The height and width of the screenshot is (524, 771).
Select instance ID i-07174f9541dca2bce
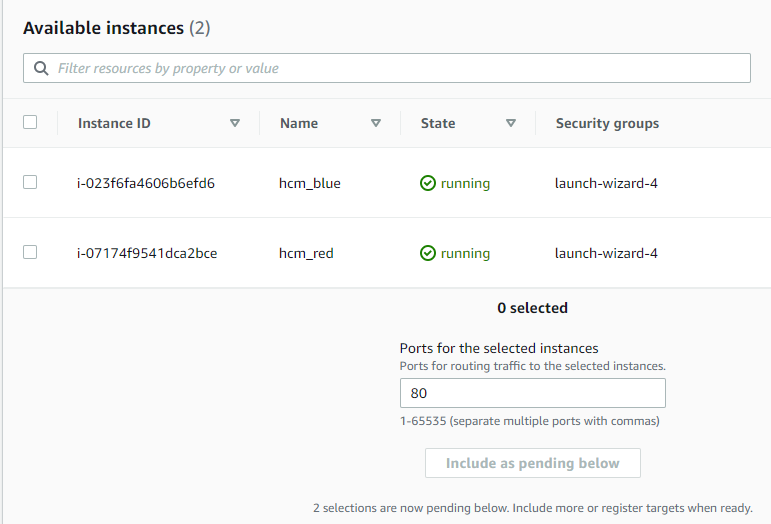147,253
